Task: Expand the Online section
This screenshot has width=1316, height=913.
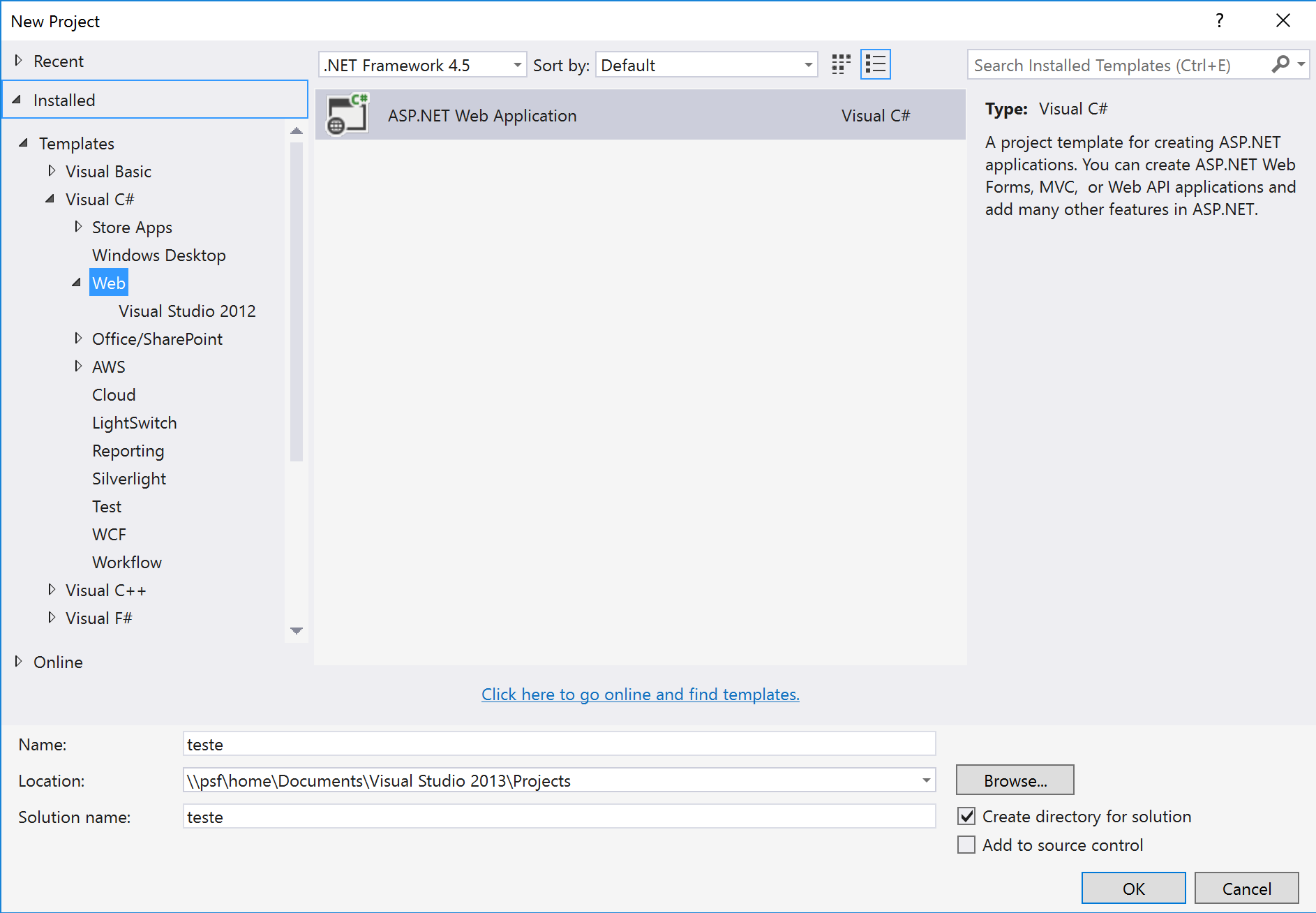Action: coord(18,662)
